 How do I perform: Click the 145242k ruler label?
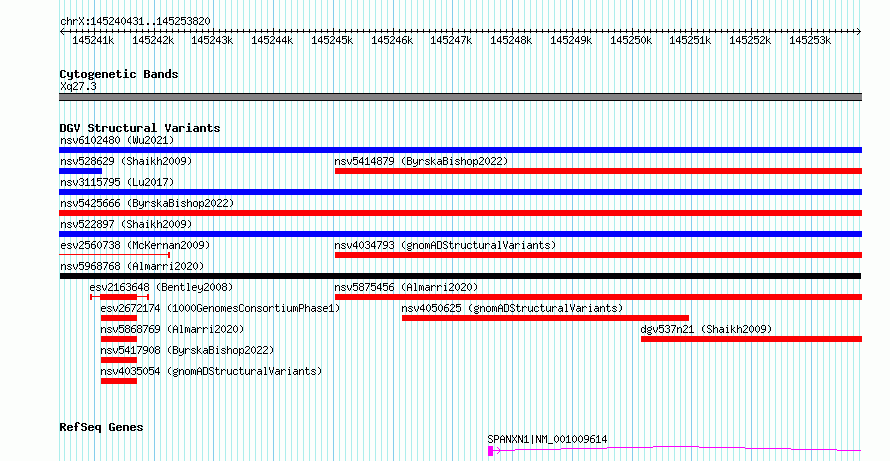(153, 40)
